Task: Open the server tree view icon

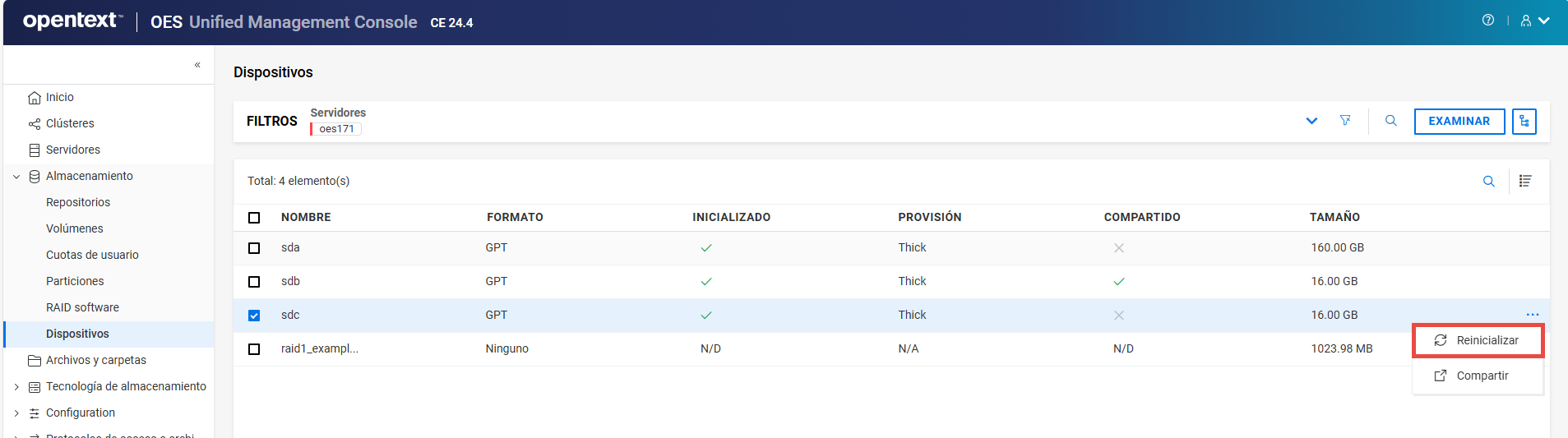Action: (1524, 121)
